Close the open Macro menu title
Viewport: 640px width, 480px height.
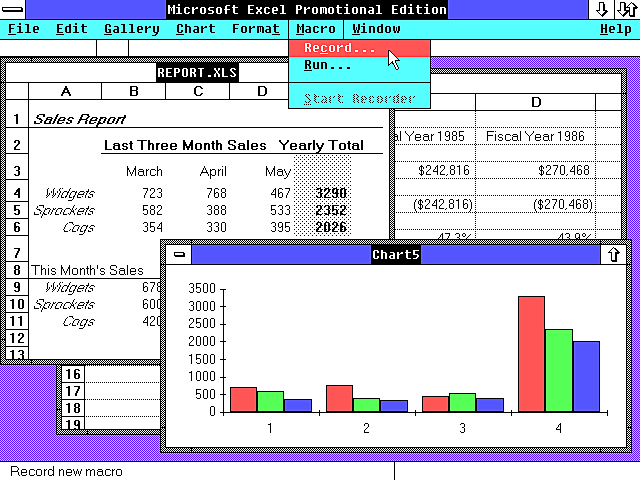(316, 29)
